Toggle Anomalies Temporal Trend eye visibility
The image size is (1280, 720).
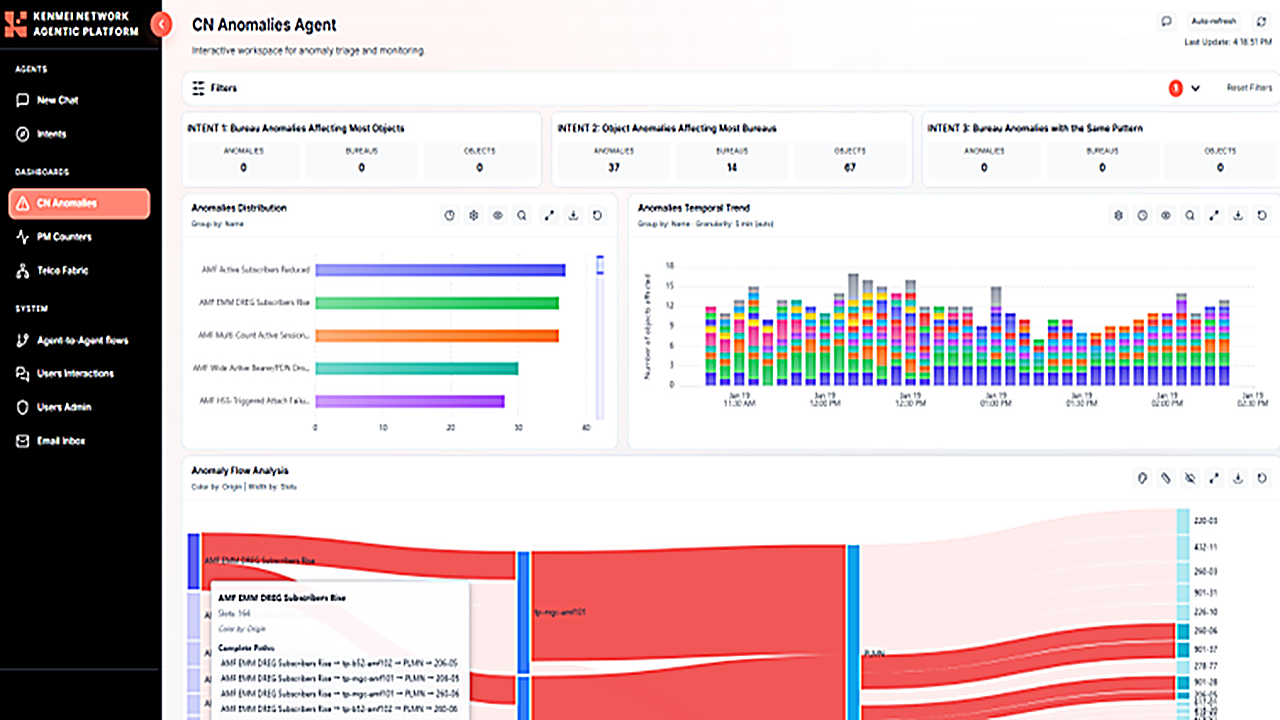1166,215
